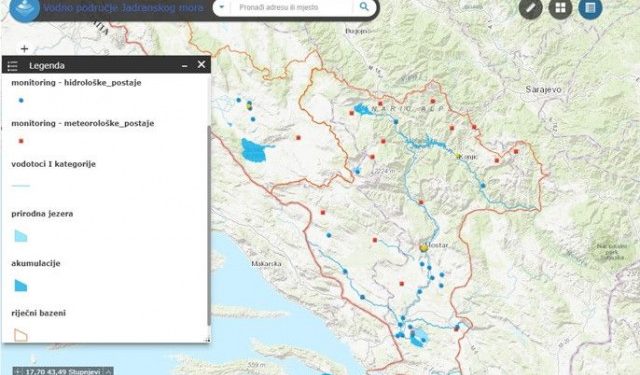Screen dimensions: 640x375
Task: Click the Makarska label on the map
Action: [x=267, y=264]
